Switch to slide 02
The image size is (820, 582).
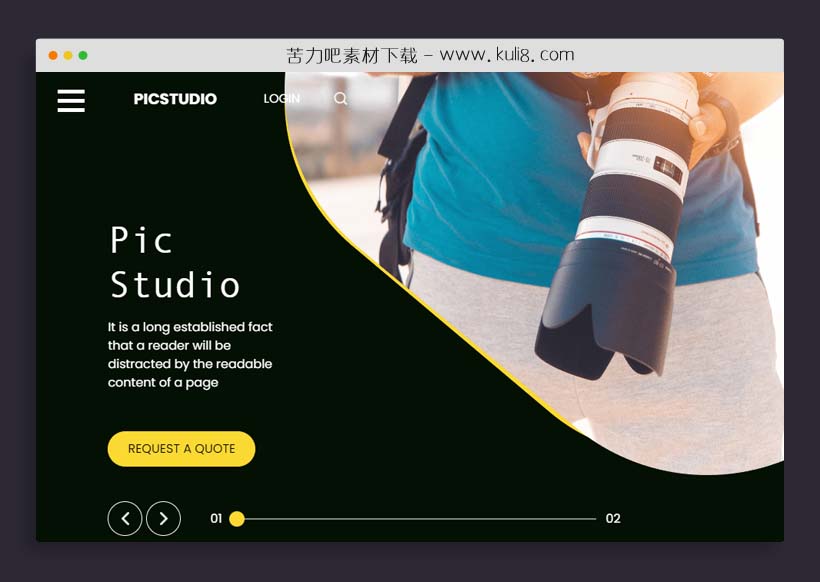(x=613, y=518)
